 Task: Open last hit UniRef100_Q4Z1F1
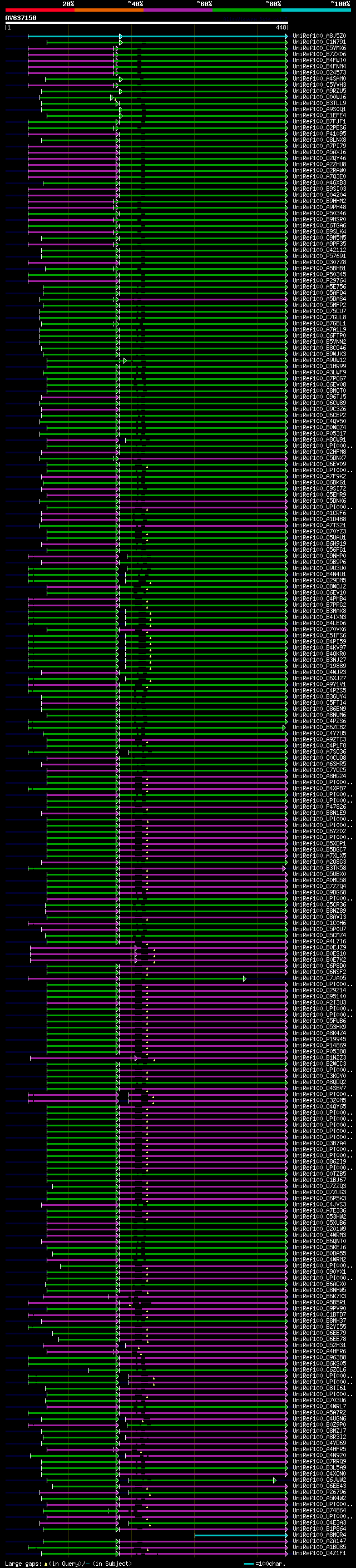[319, 1553]
